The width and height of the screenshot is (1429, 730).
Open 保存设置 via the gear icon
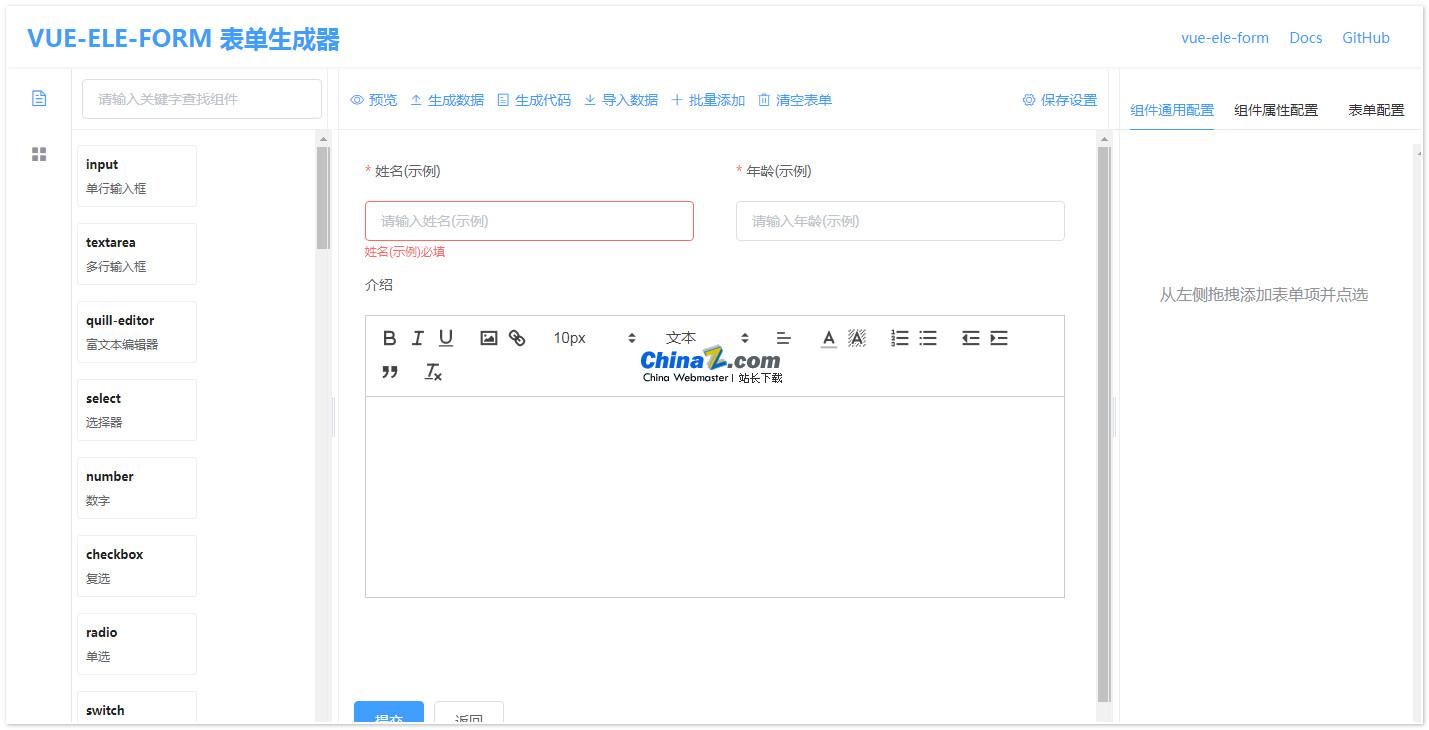pos(1058,100)
